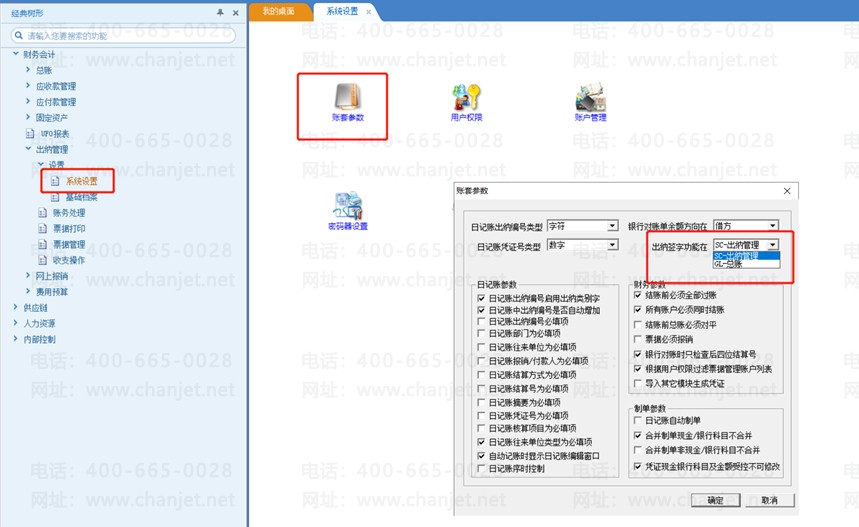Open 基础档案 in the tree
Image resolution: width=859 pixels, height=527 pixels.
(82, 197)
